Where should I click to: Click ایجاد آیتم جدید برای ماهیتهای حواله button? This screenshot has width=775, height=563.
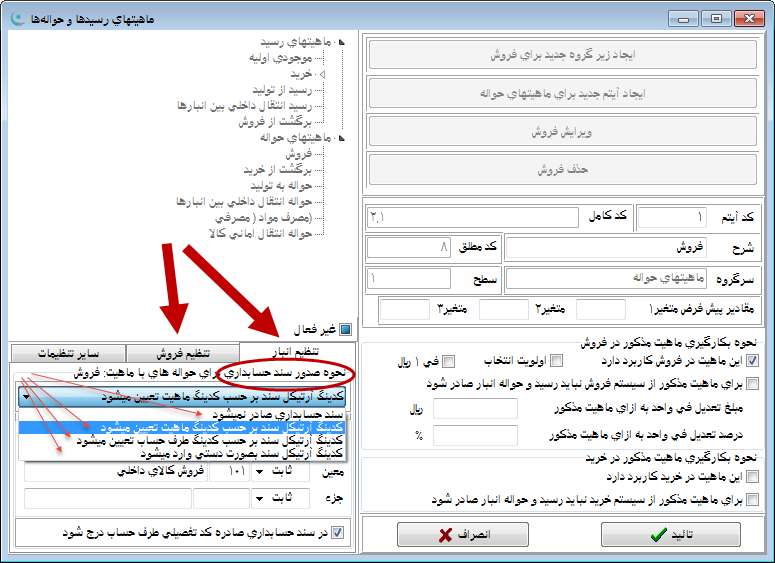[562, 93]
